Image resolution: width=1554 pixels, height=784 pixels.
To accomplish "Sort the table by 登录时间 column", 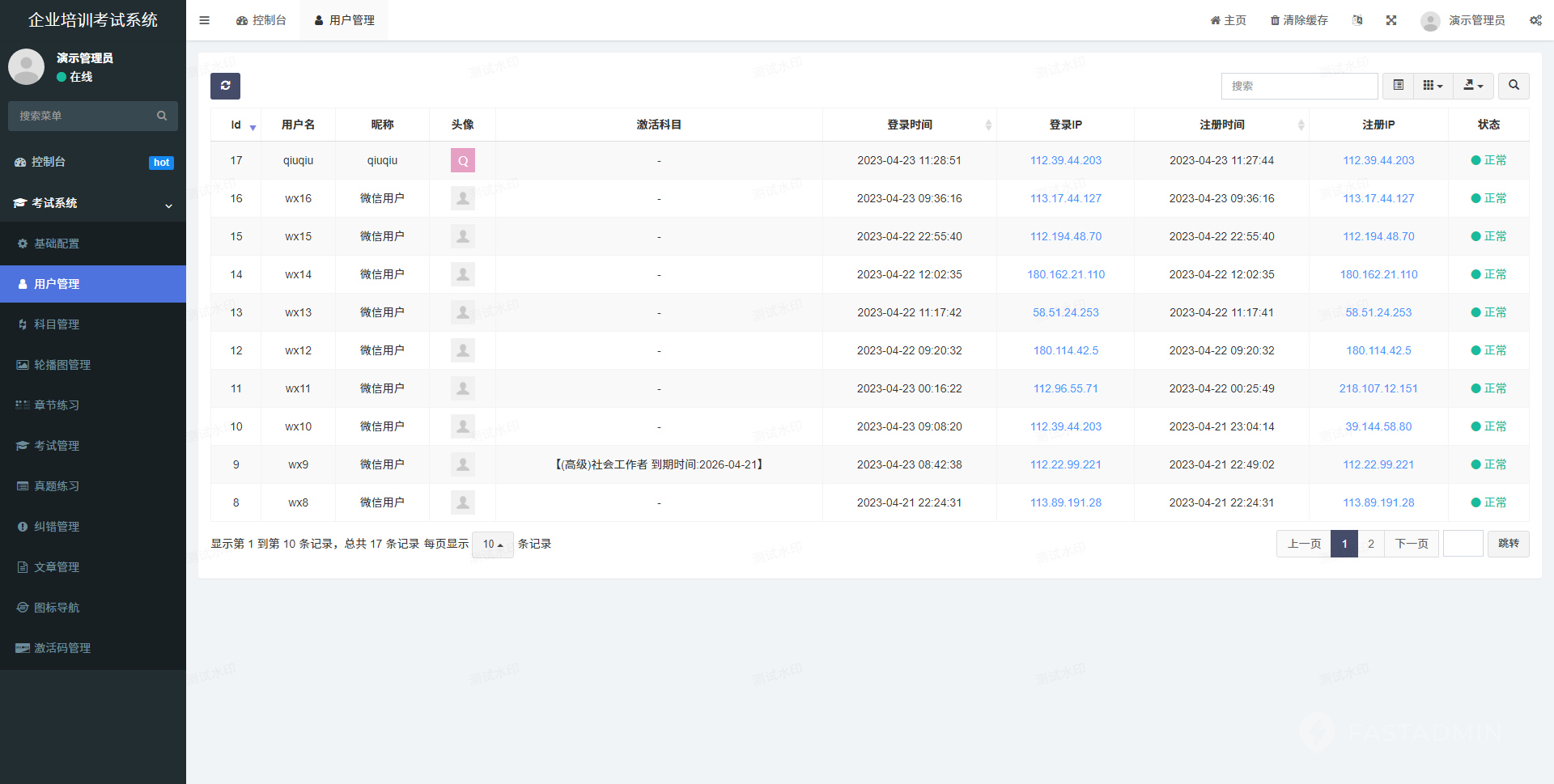I will 909,125.
